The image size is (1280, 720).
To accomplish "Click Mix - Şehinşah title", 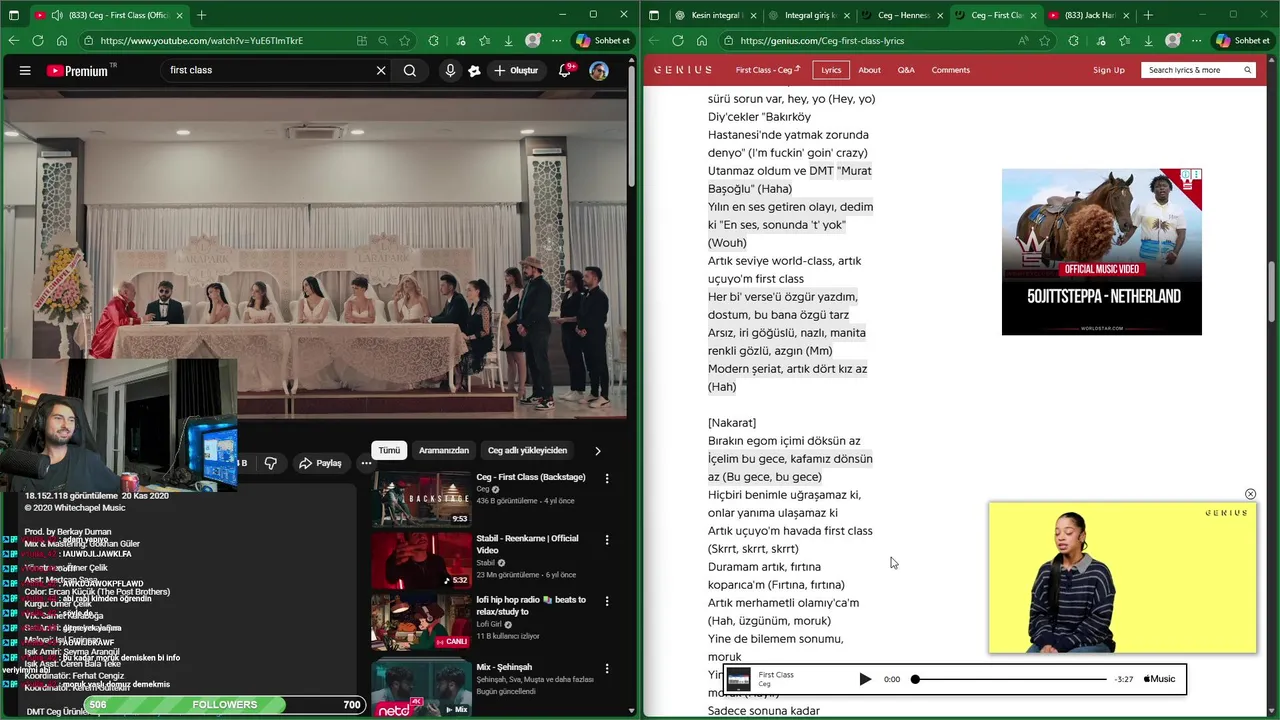I will click(x=504, y=667).
